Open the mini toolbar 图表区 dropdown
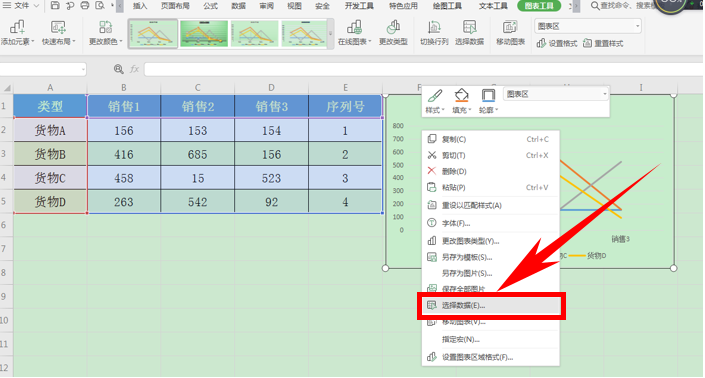This screenshot has height=378, width=705. 604,94
